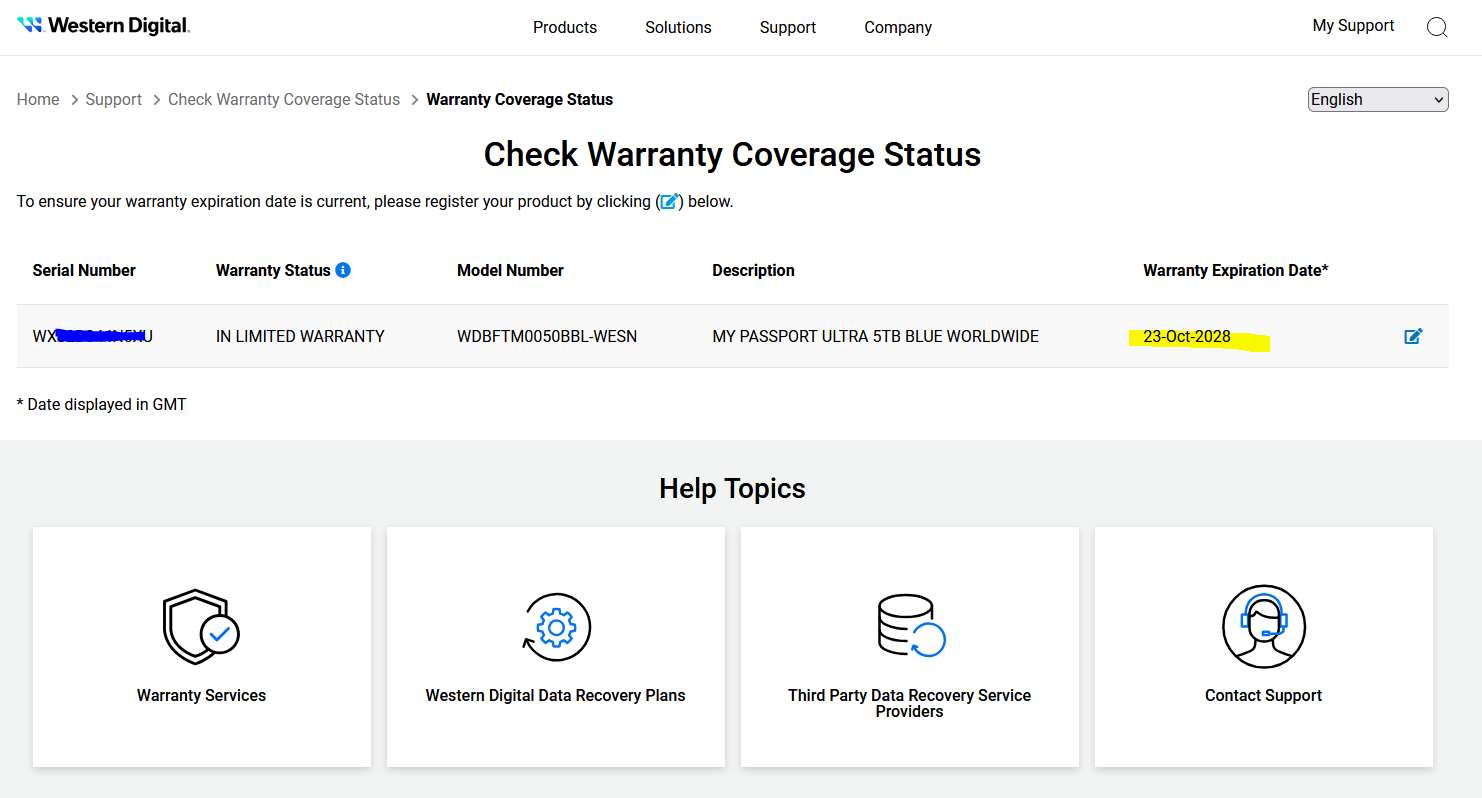This screenshot has width=1482, height=798.
Task: Click the Warranty Services shield icon
Action: pyautogui.click(x=201, y=627)
